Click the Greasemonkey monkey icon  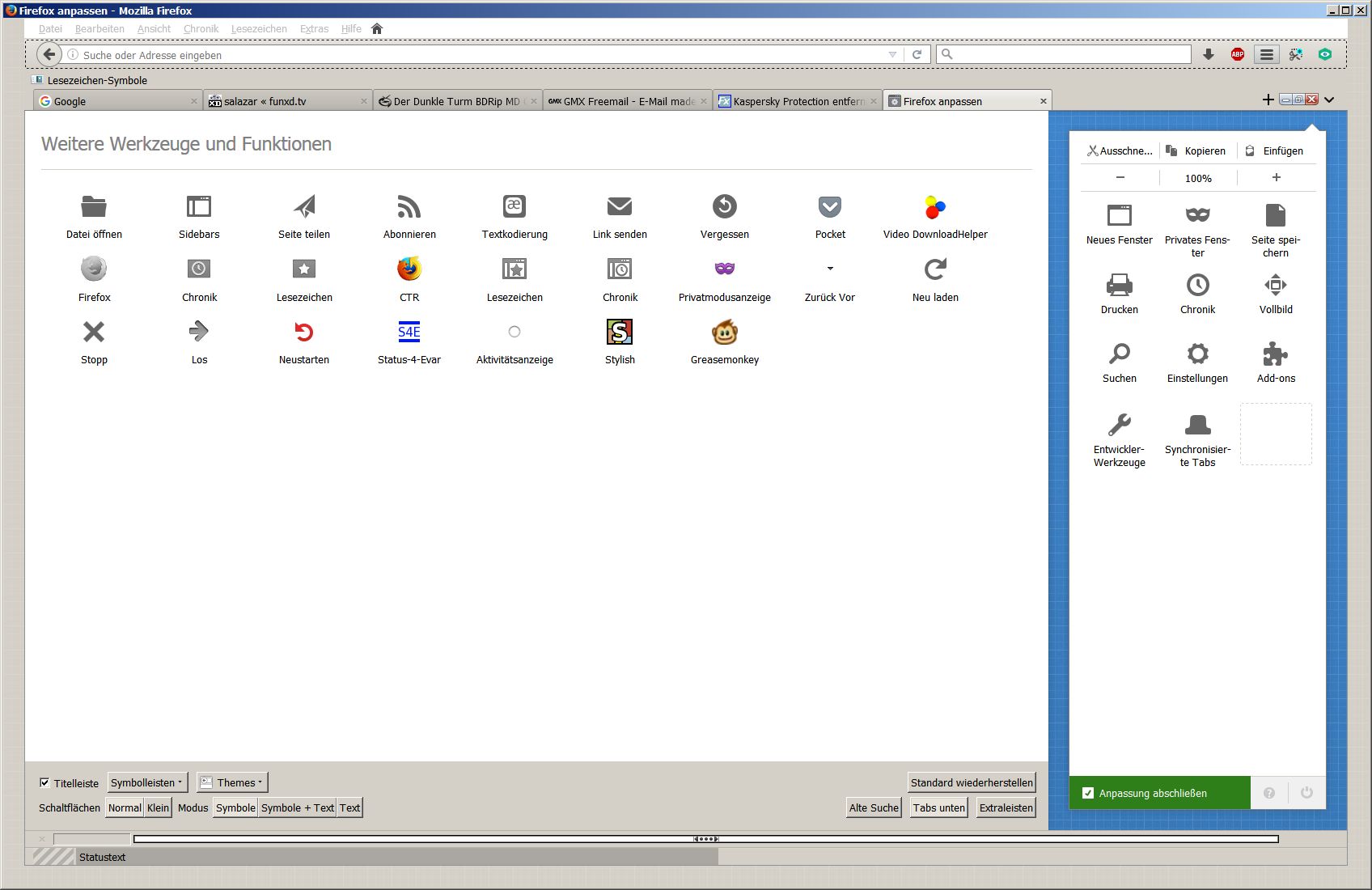(x=725, y=332)
